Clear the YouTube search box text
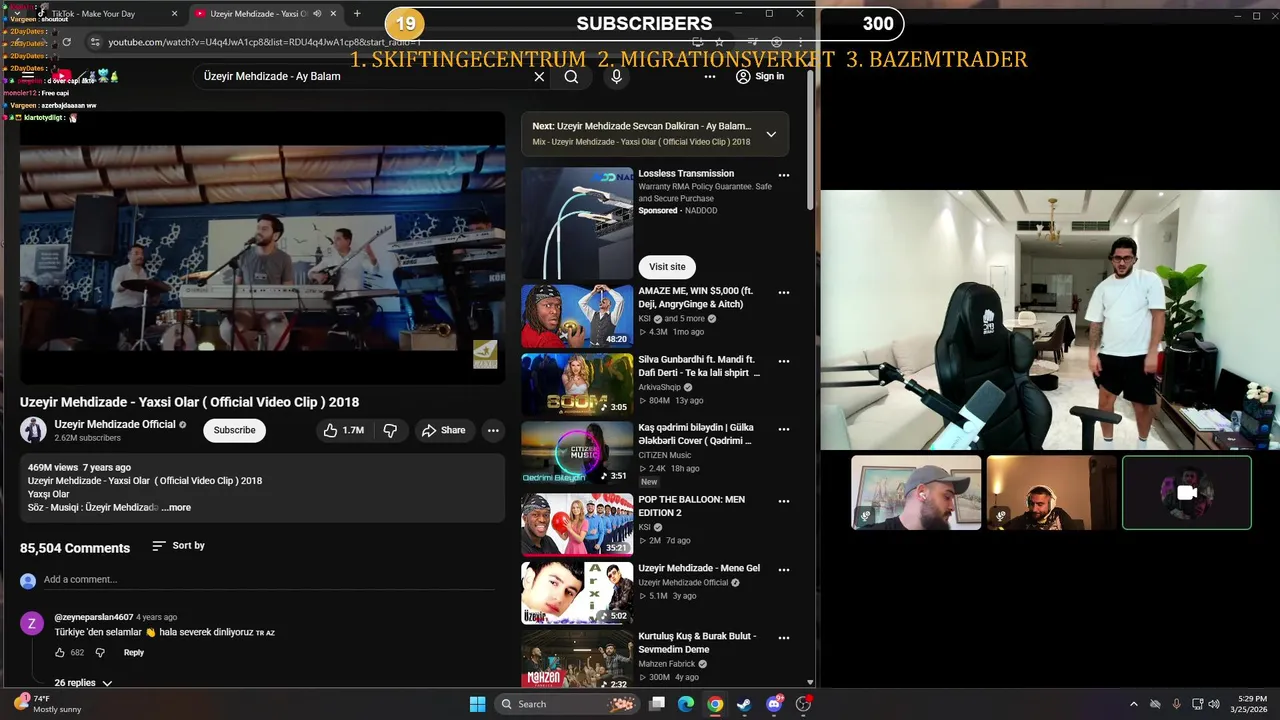This screenshot has width=1280, height=720. [x=539, y=77]
